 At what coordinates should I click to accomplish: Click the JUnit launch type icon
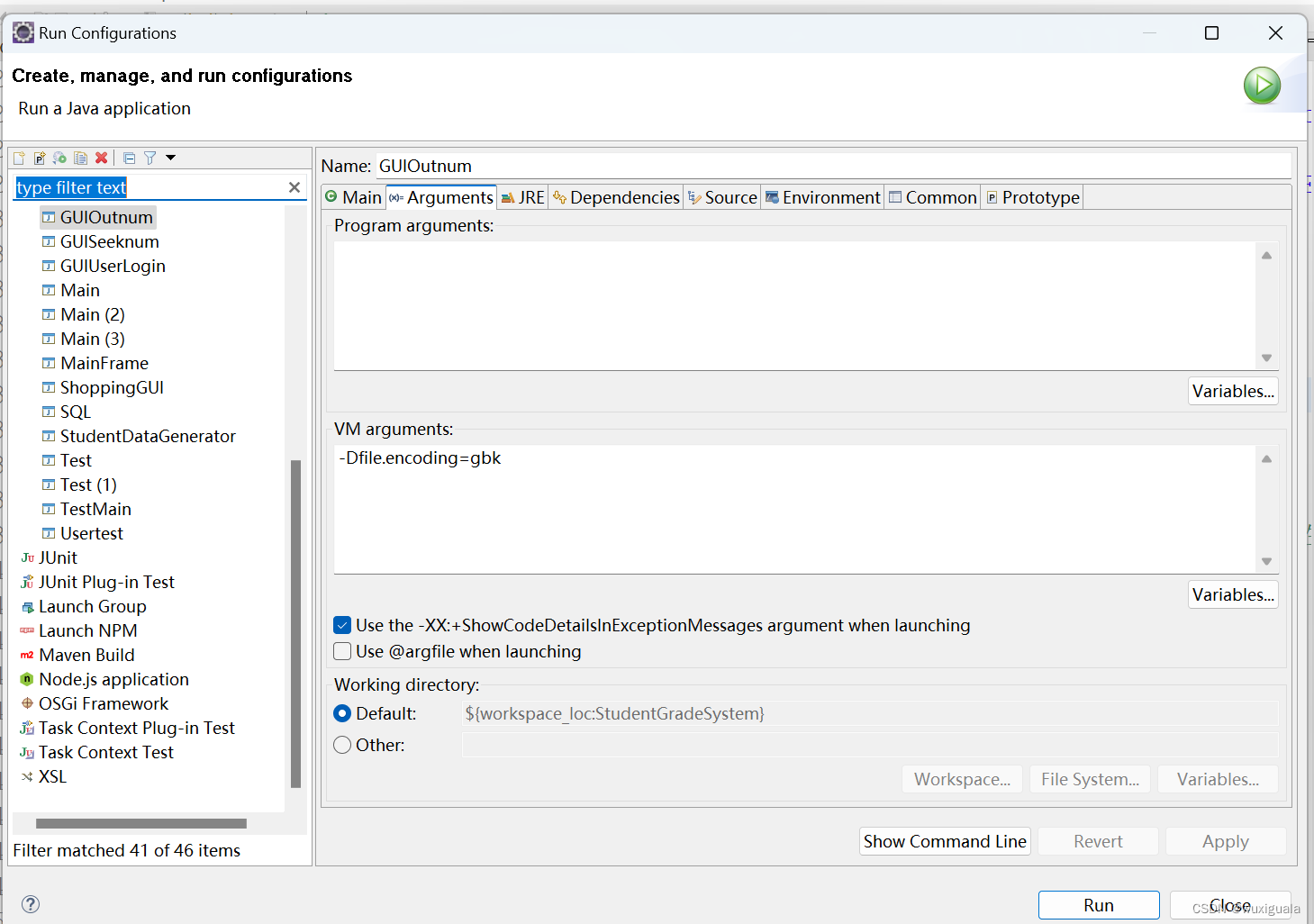pos(27,557)
